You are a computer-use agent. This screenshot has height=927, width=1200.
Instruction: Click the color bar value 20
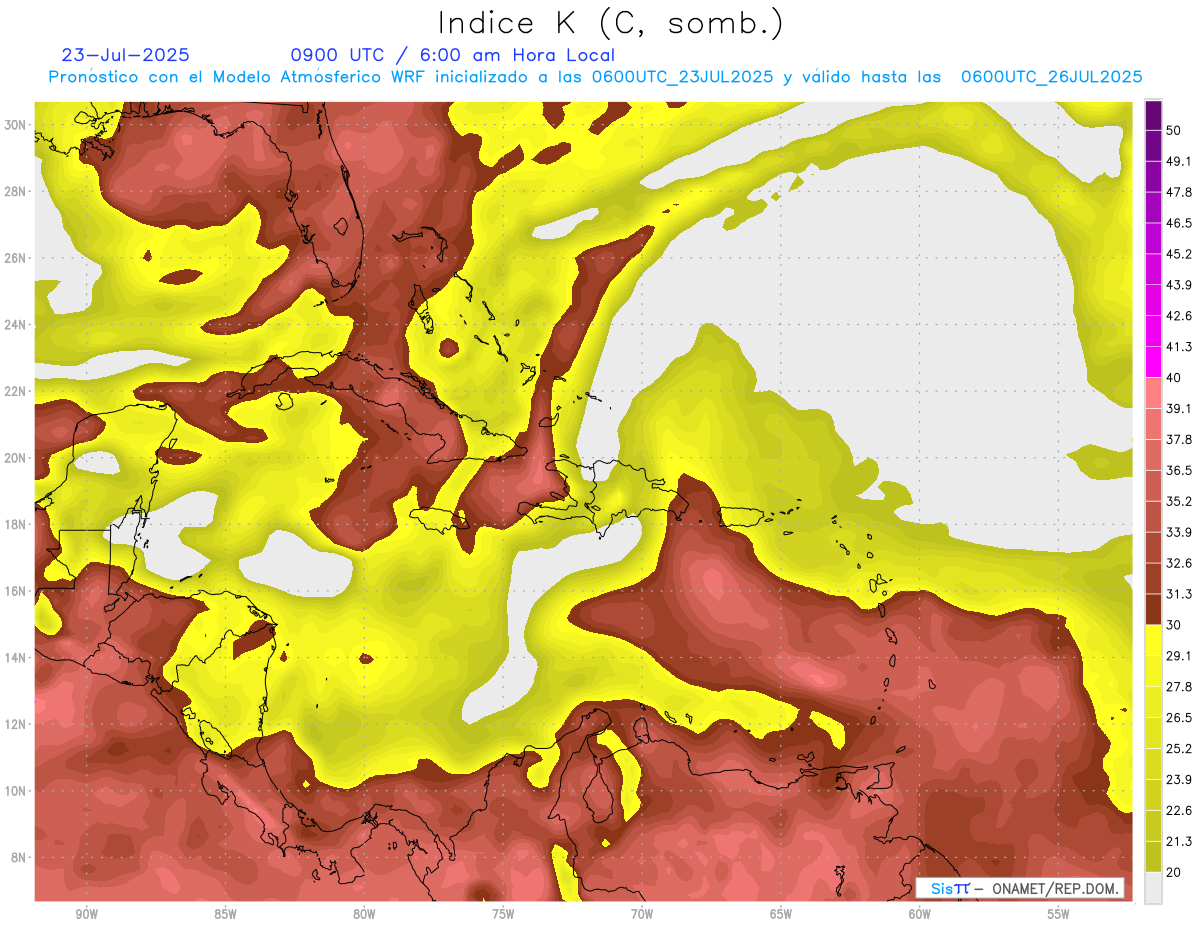coord(1176,873)
